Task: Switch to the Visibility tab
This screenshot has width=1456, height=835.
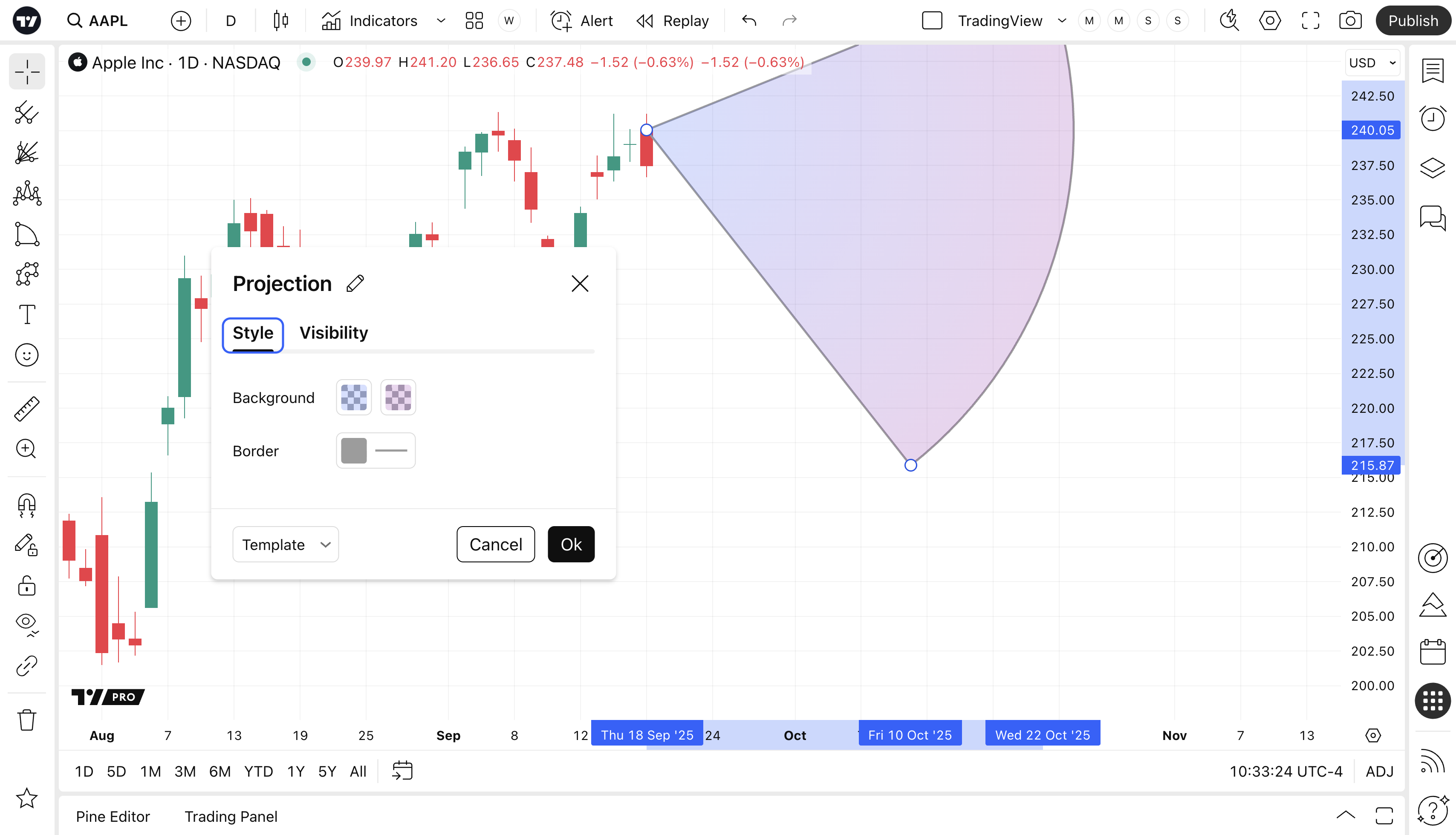Action: 333,333
